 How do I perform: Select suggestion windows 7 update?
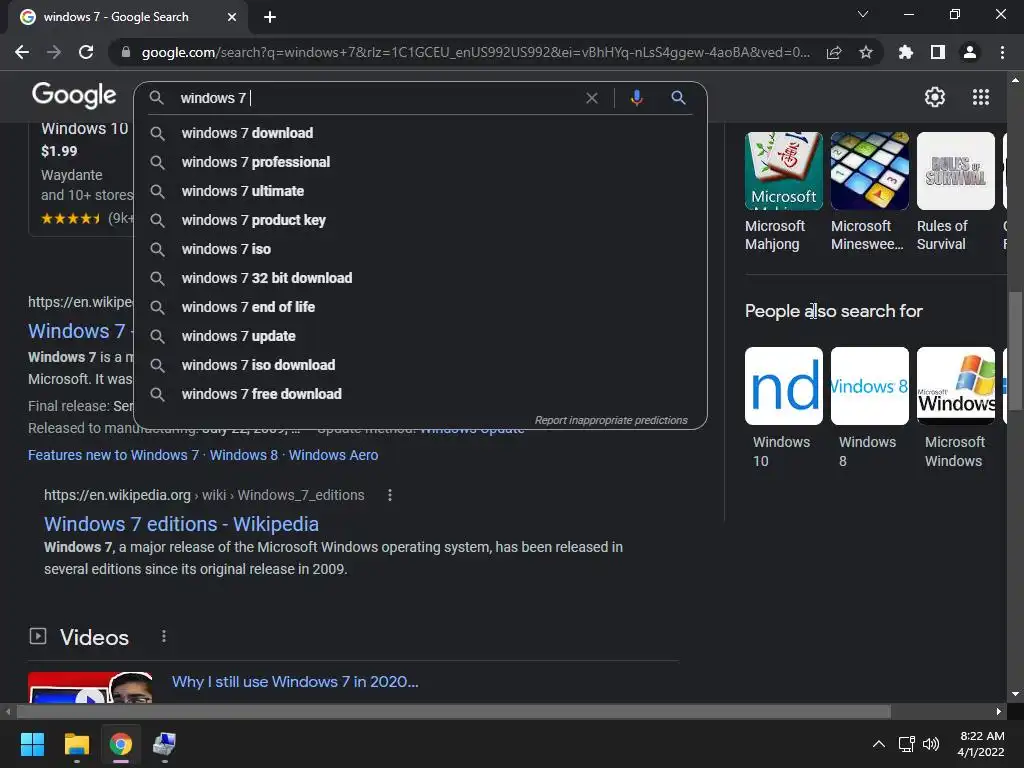(x=420, y=336)
